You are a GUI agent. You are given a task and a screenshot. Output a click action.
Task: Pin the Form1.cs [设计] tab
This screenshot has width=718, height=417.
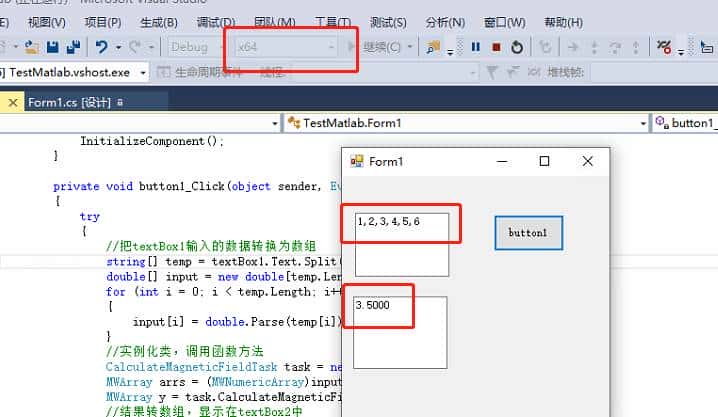120,103
